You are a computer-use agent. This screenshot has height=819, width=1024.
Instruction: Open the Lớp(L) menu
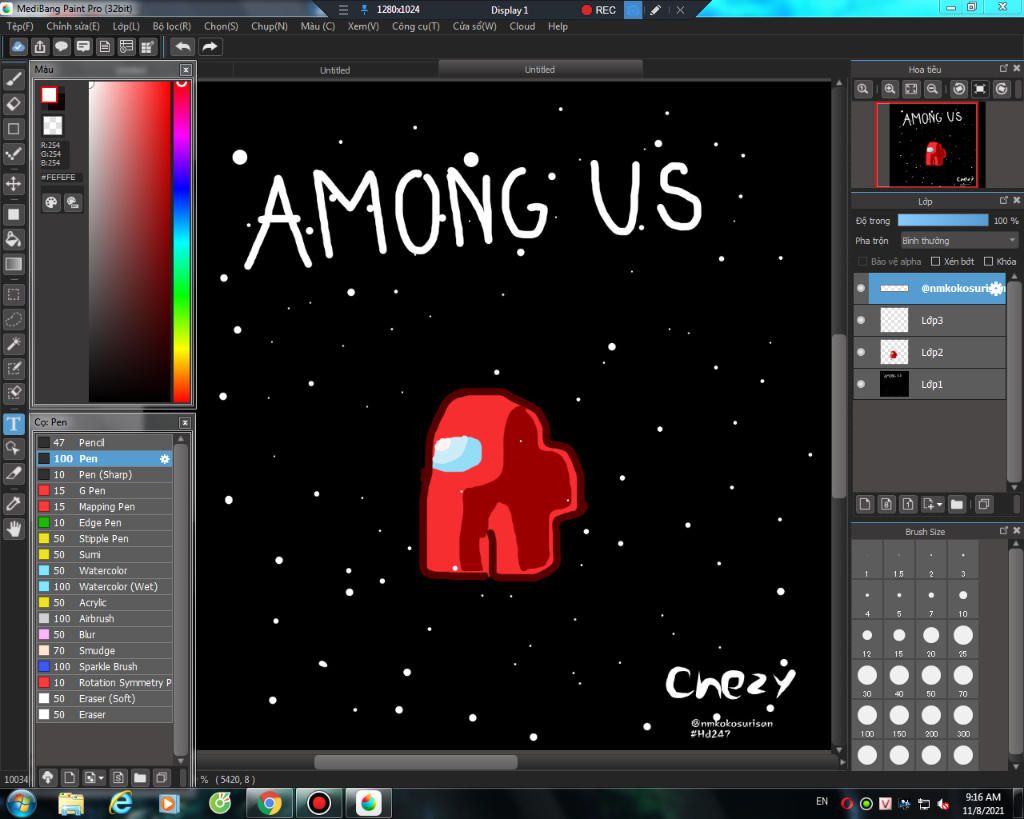(126, 26)
